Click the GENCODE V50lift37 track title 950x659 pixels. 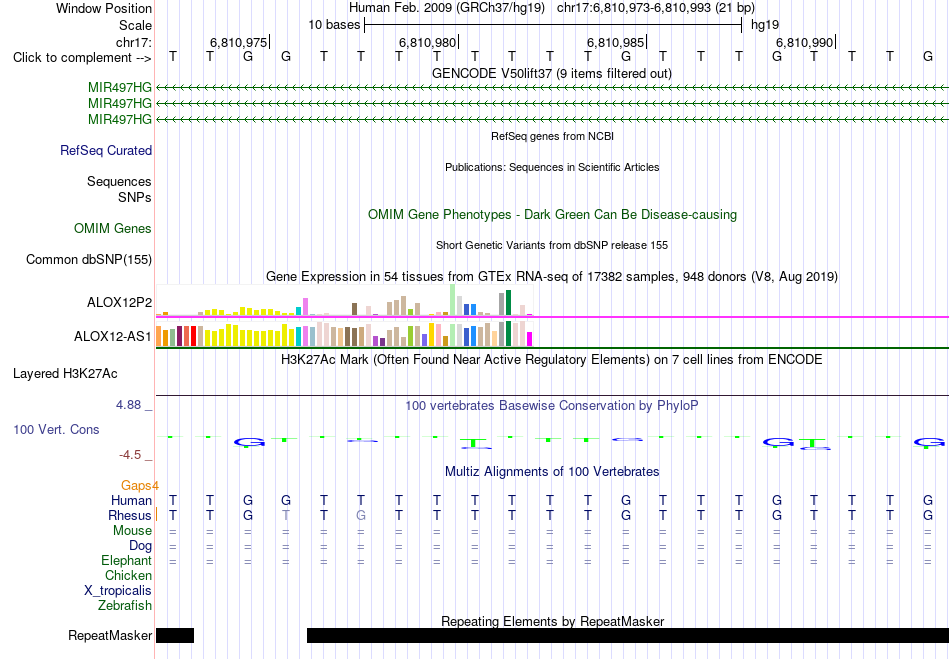(x=552, y=73)
